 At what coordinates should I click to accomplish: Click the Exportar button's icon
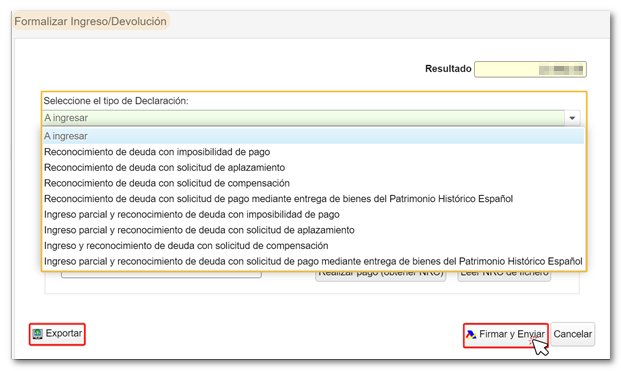pos(38,334)
